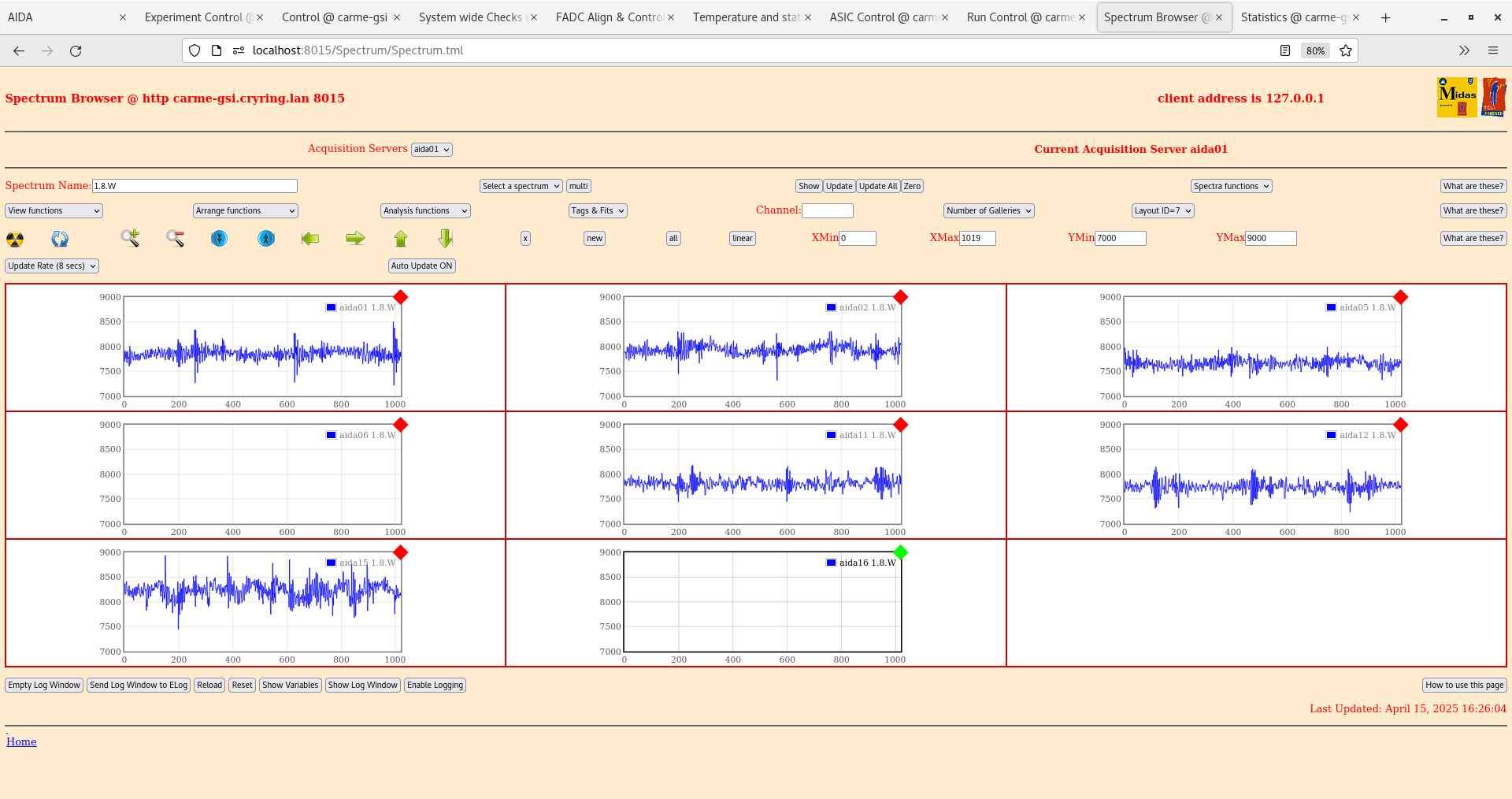Click the Enable Logging button
Image resolution: width=1512 pixels, height=799 pixels.
coord(435,685)
